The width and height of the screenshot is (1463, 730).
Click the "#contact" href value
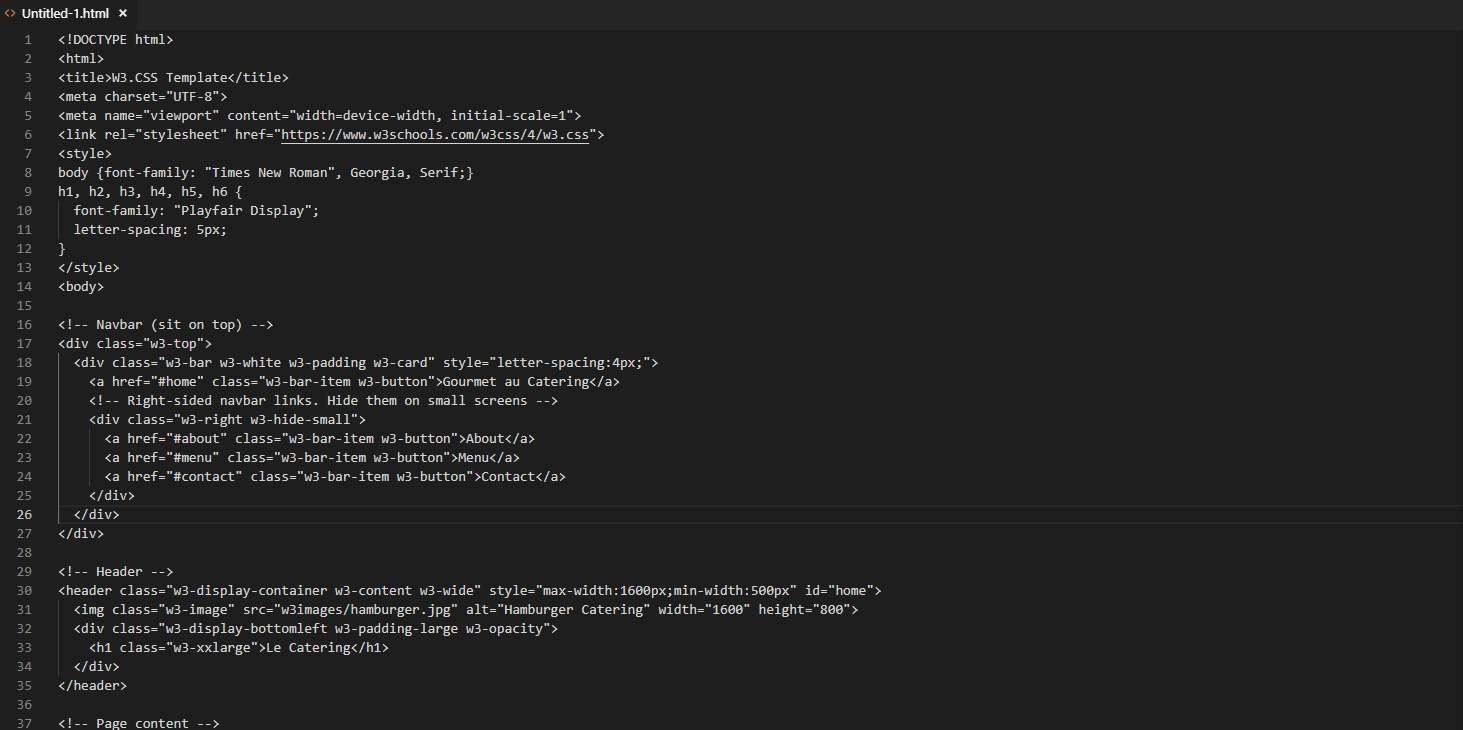click(x=208, y=477)
